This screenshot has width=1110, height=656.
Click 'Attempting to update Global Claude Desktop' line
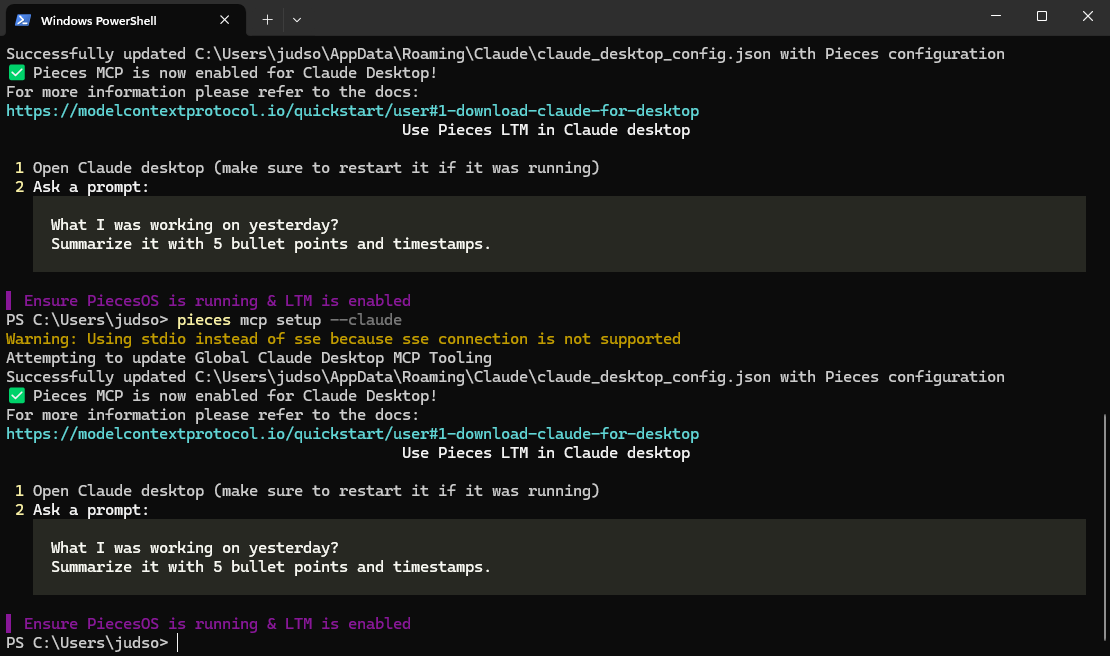[x=248, y=358]
